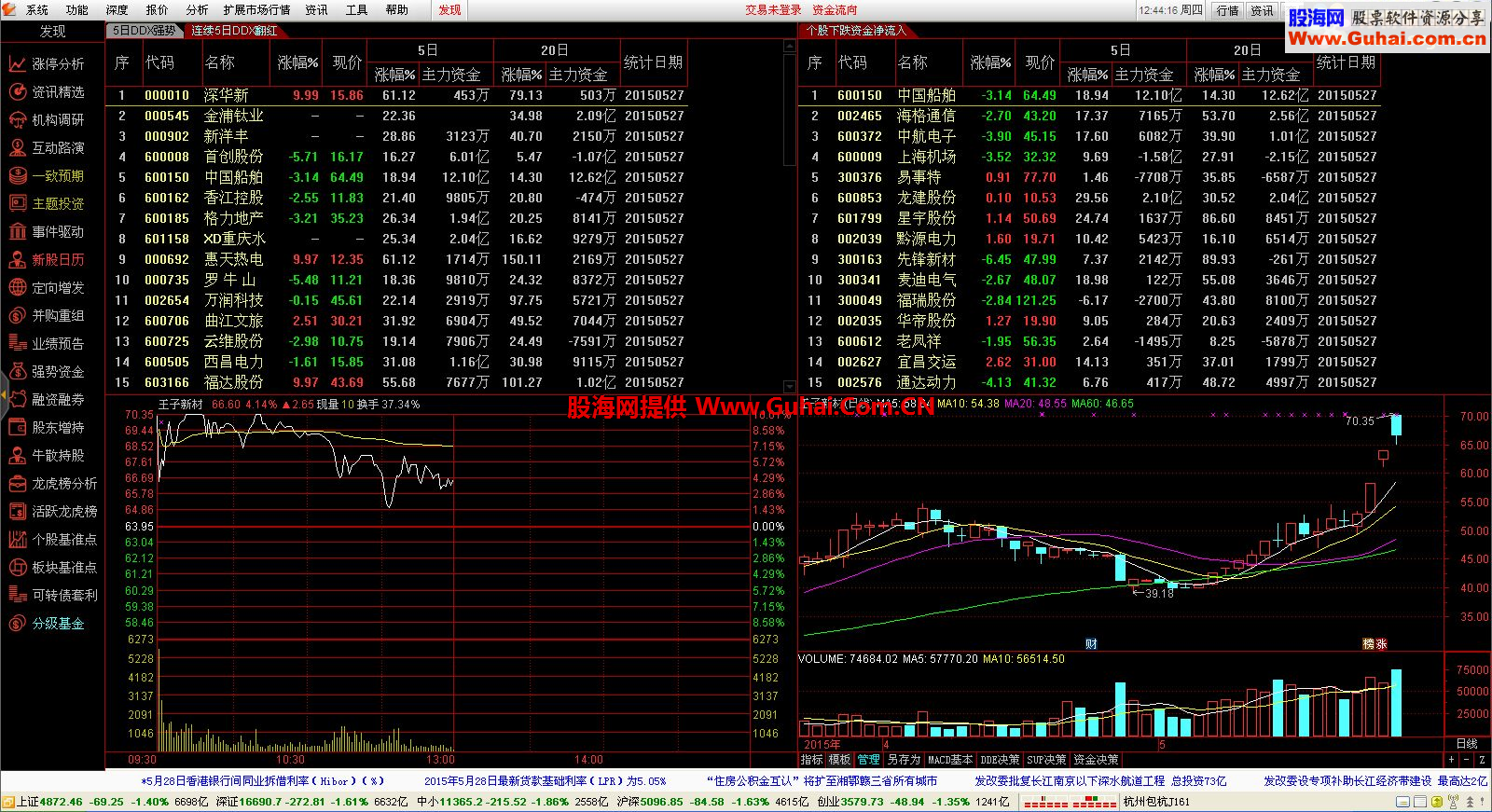Open the 功能 menu
Viewport: 1492px width, 812px height.
click(x=77, y=10)
